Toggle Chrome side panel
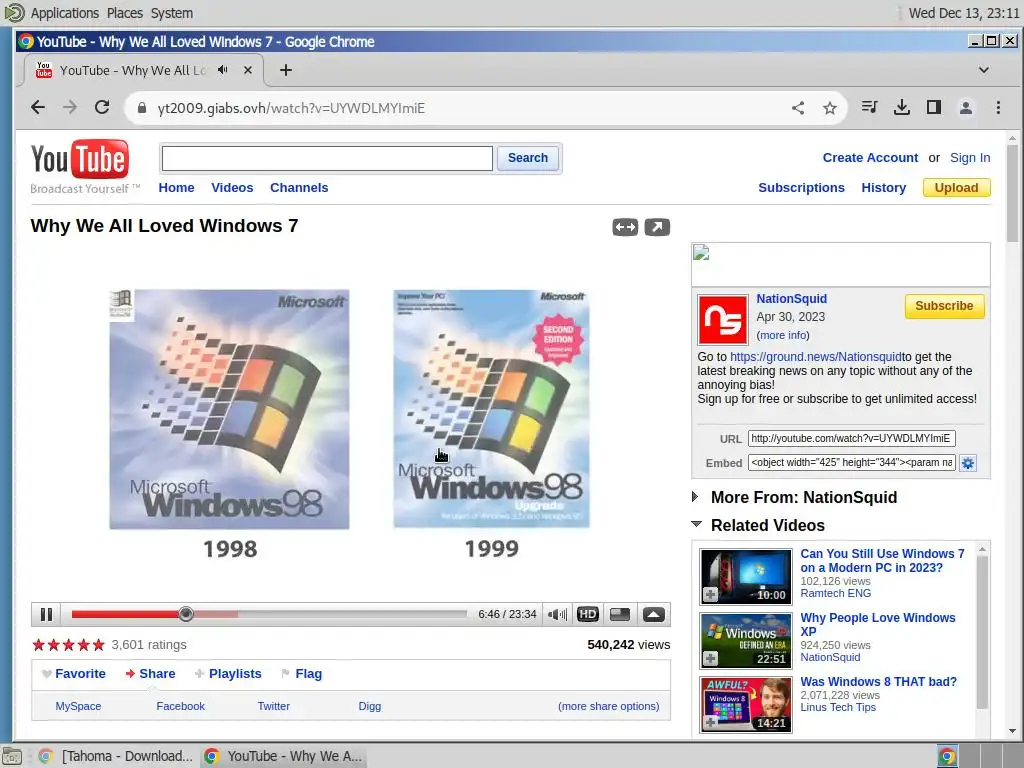The image size is (1024, 768). point(934,107)
